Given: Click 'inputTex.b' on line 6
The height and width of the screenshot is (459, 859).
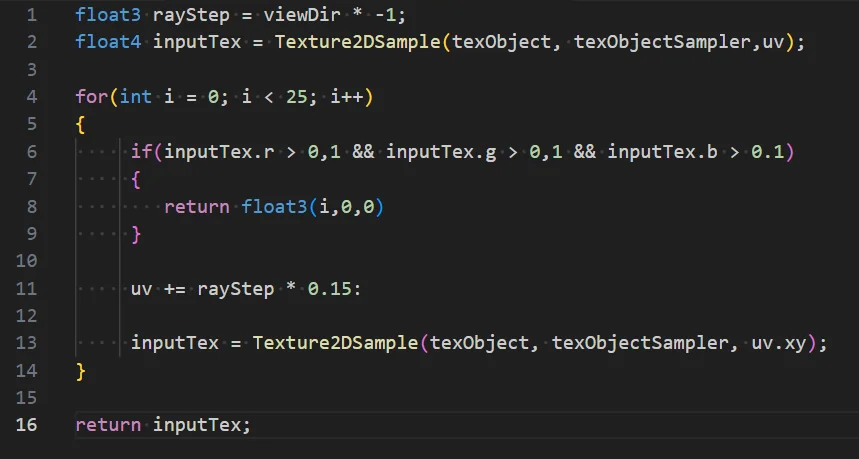Looking at the screenshot, I should tap(662, 152).
